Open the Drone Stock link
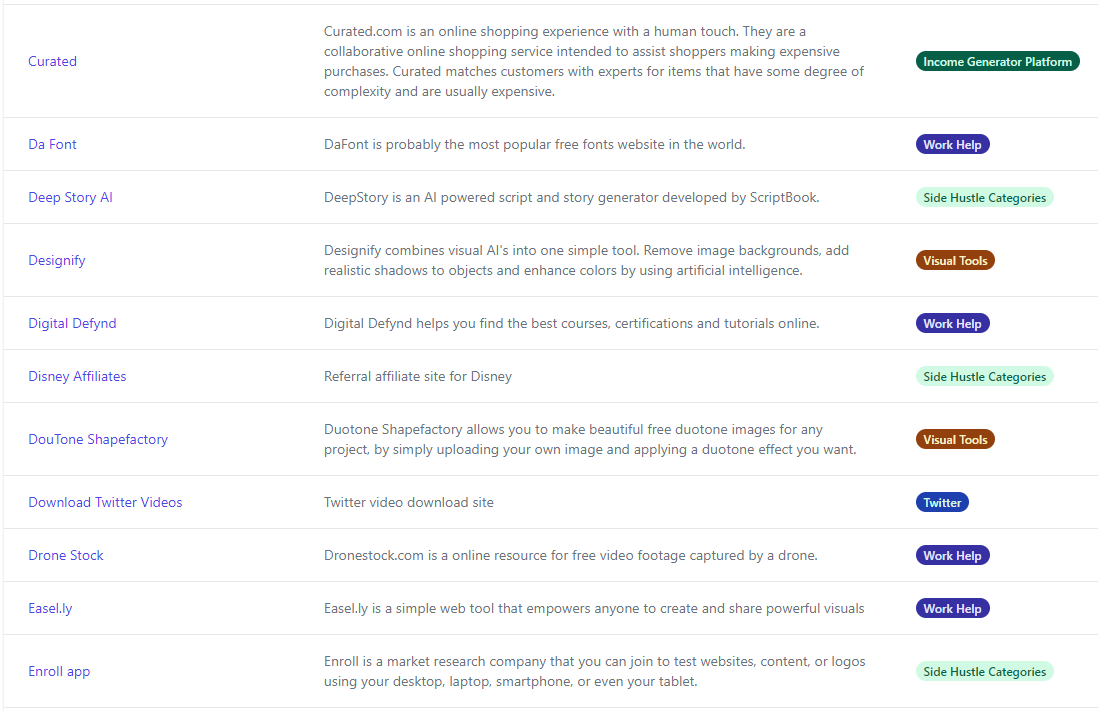1098x711 pixels. [66, 555]
